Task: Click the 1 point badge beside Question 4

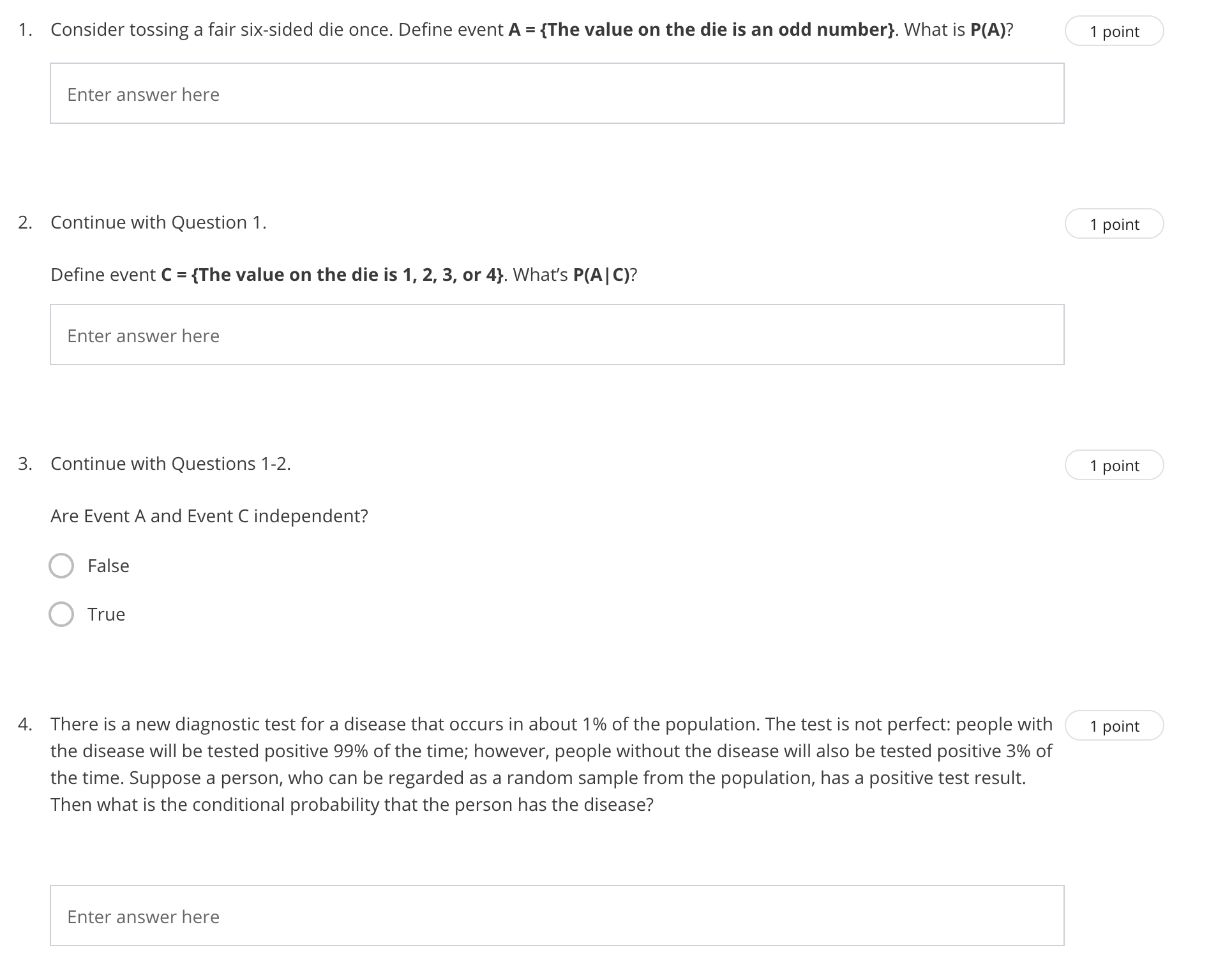Action: click(1113, 725)
